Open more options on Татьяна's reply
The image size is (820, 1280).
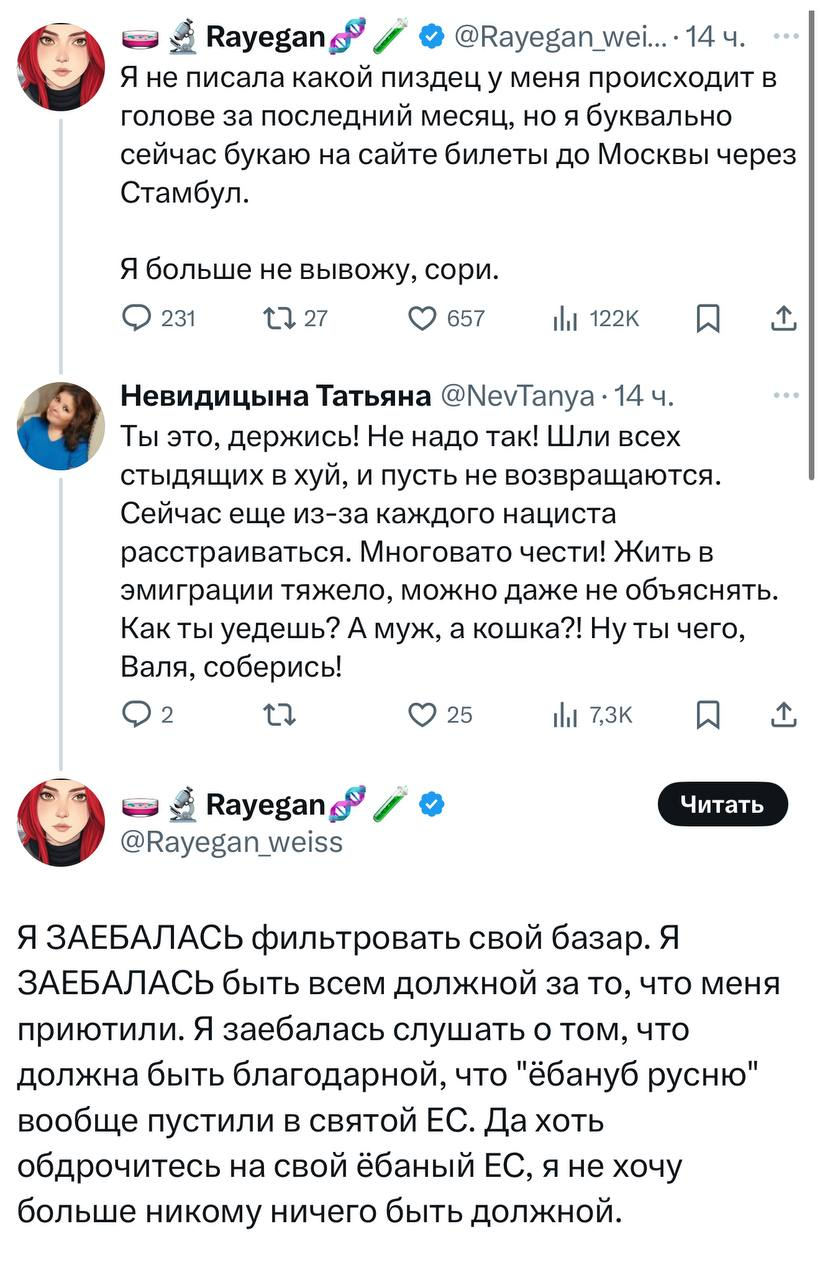(786, 396)
